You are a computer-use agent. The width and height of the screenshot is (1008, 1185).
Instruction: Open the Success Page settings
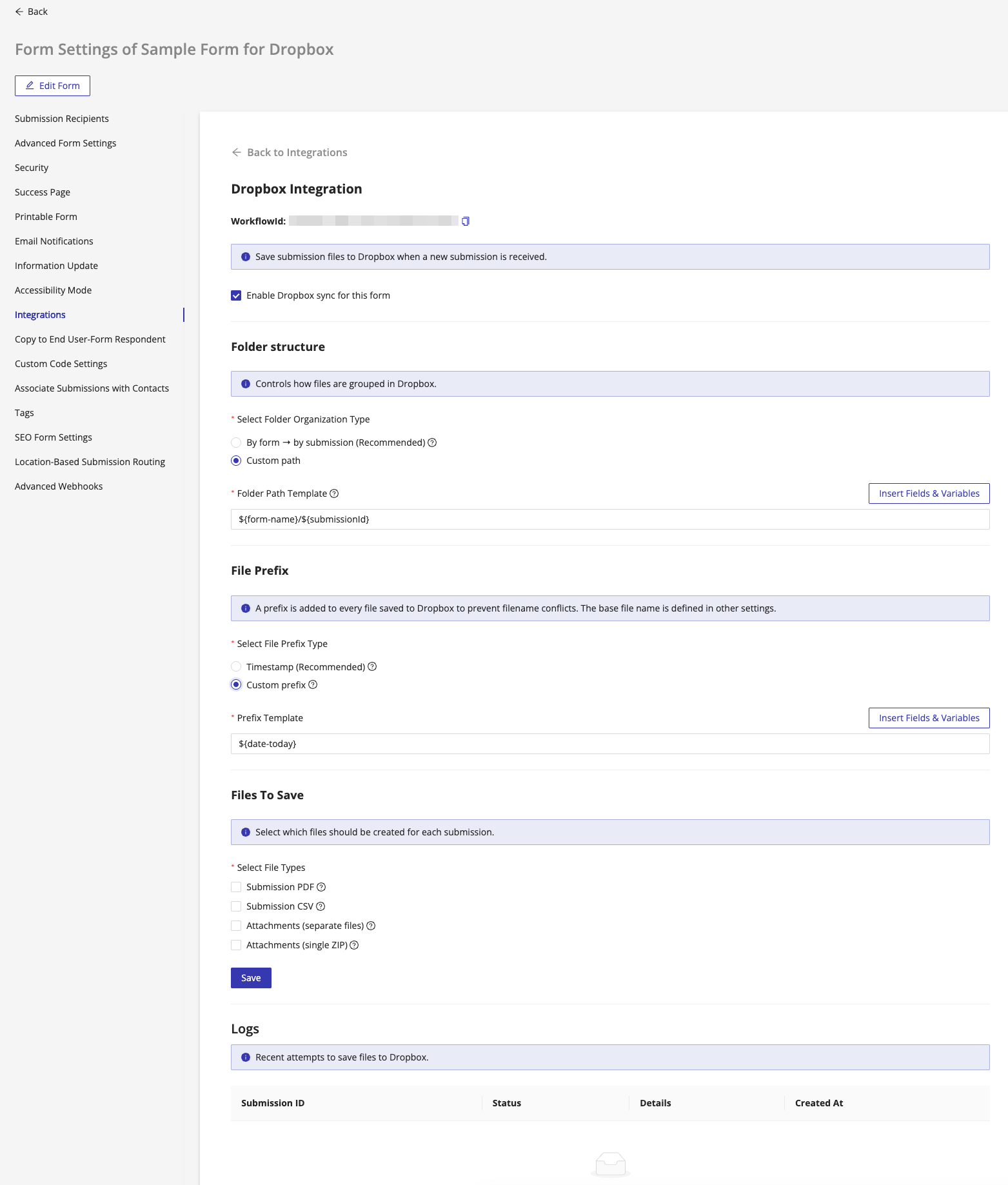(43, 192)
